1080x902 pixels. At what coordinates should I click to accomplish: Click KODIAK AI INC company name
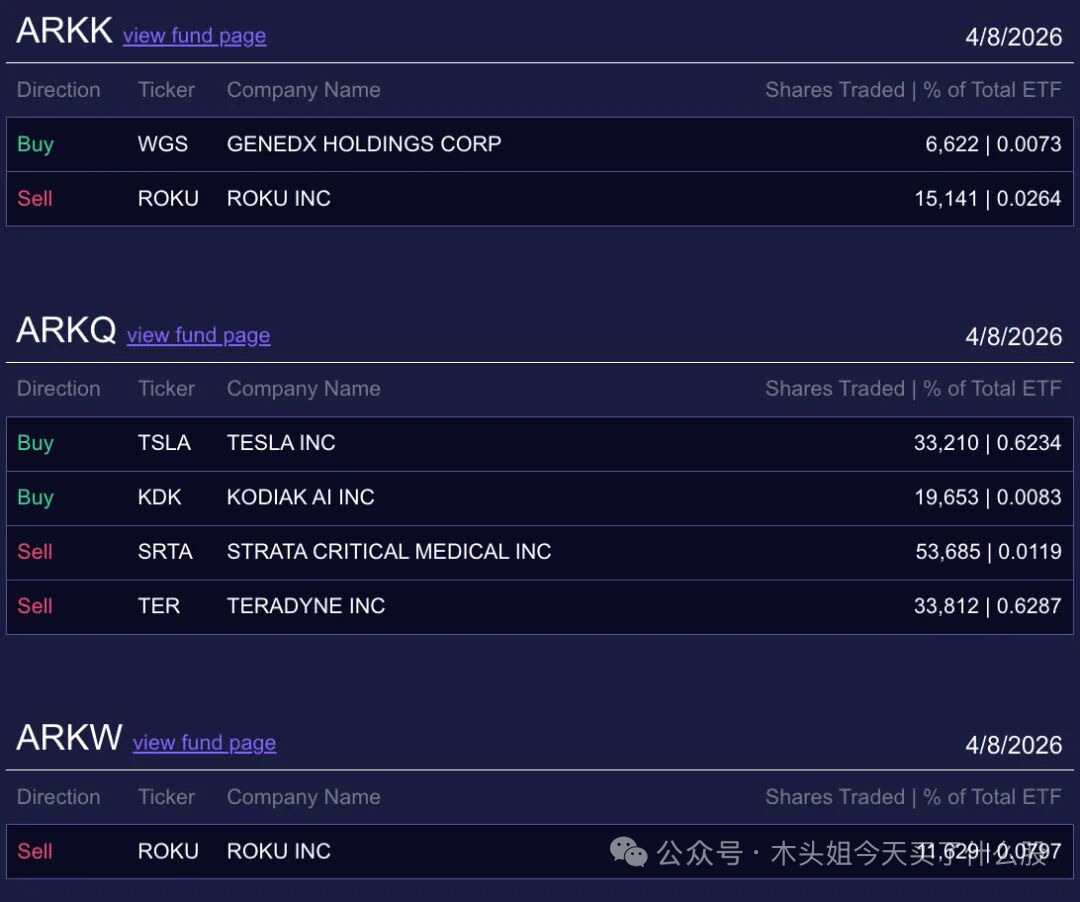pos(300,496)
